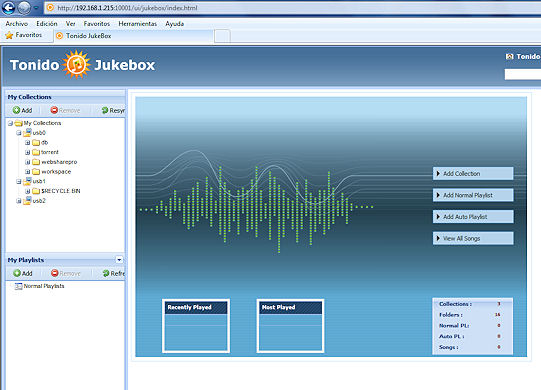Expand the workspace folder node
The image size is (541, 390).
point(28,172)
